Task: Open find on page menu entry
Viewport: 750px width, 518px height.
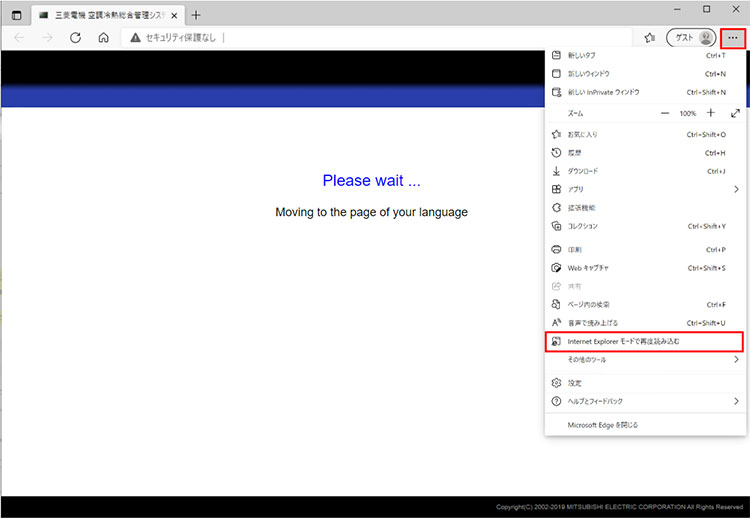Action: coord(645,305)
